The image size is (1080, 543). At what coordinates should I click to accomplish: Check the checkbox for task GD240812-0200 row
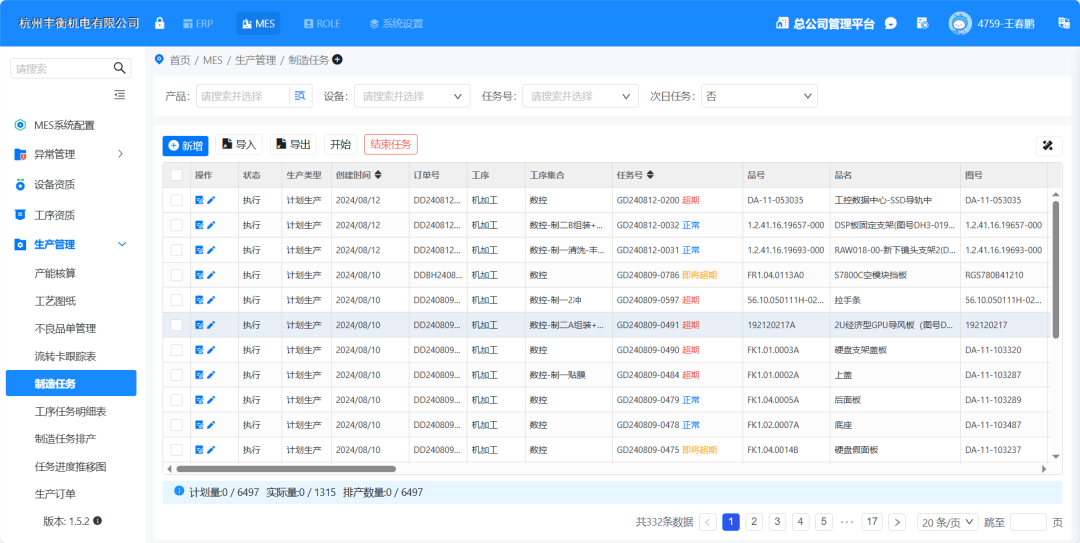pos(177,200)
